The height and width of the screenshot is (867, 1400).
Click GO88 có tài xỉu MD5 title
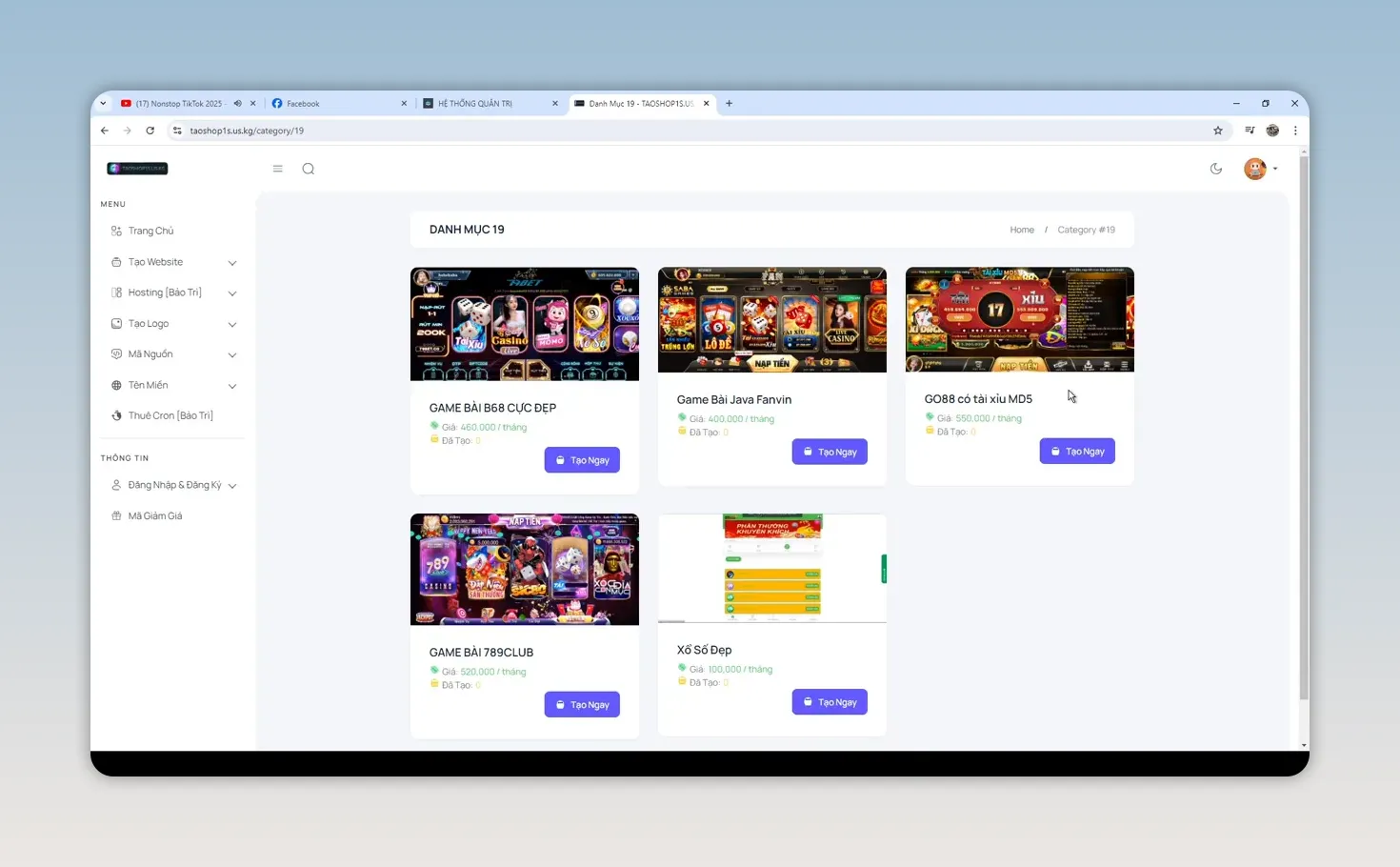tap(978, 399)
